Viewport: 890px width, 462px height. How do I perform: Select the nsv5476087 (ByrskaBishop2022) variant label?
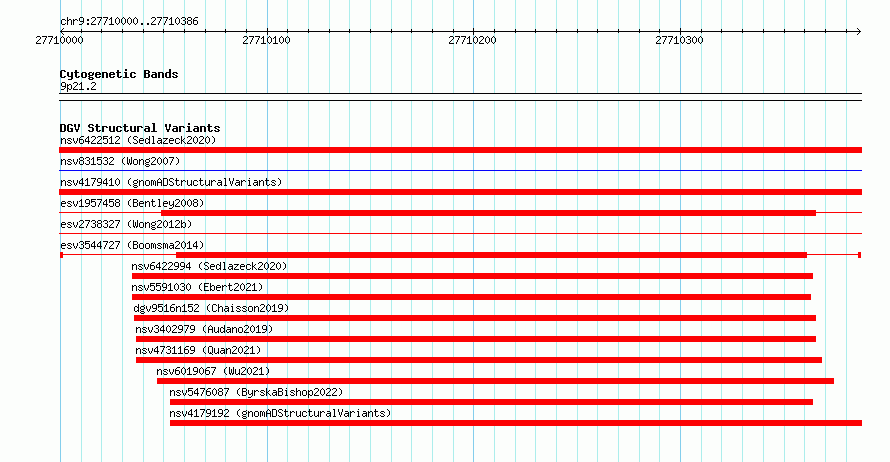[256, 392]
